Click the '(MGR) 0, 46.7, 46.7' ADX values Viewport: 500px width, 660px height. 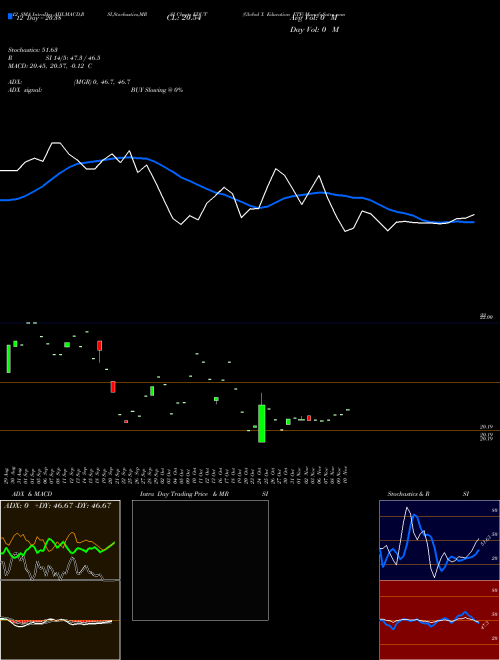click(x=101, y=82)
